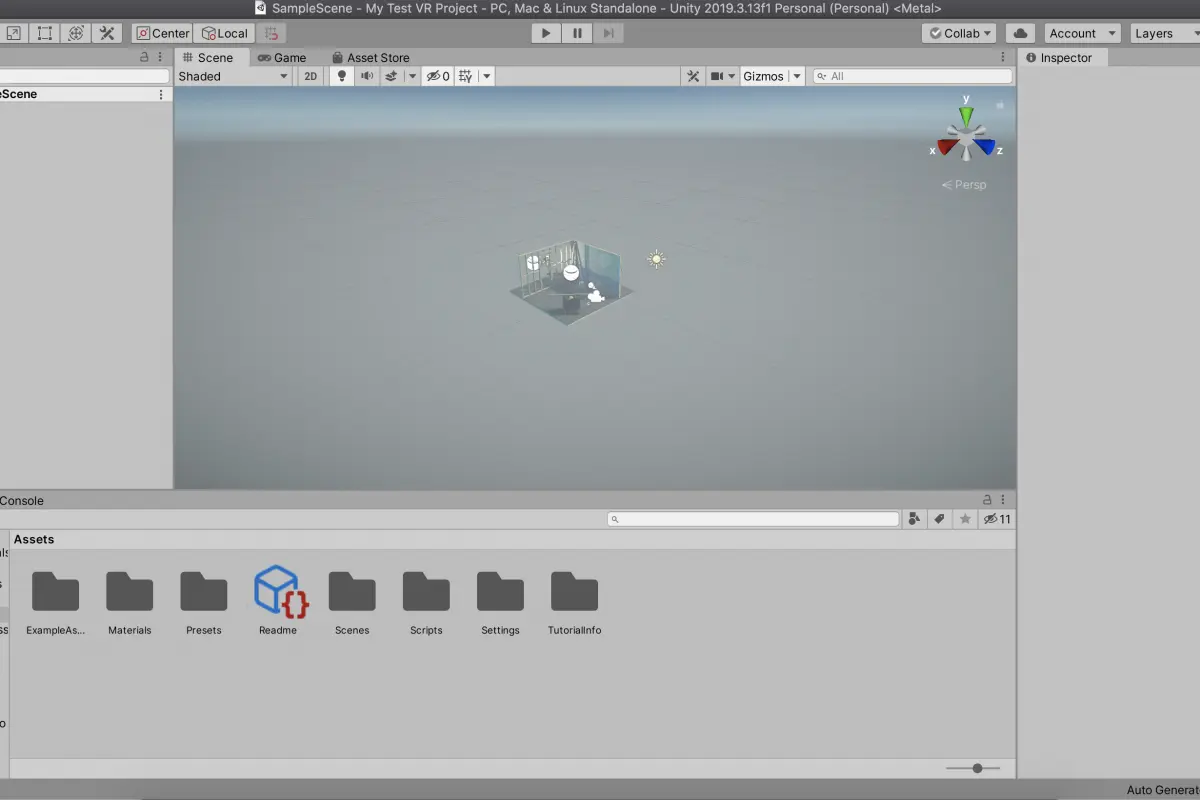Image resolution: width=1200 pixels, height=800 pixels.
Task: Toggle scene lighting bulb icon
Action: pos(341,76)
